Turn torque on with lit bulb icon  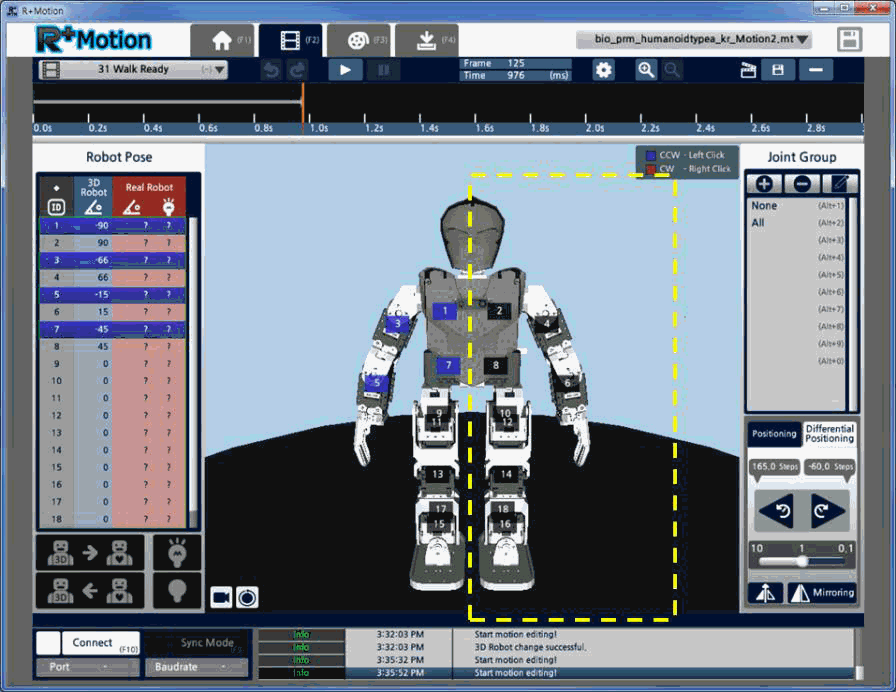(177, 553)
